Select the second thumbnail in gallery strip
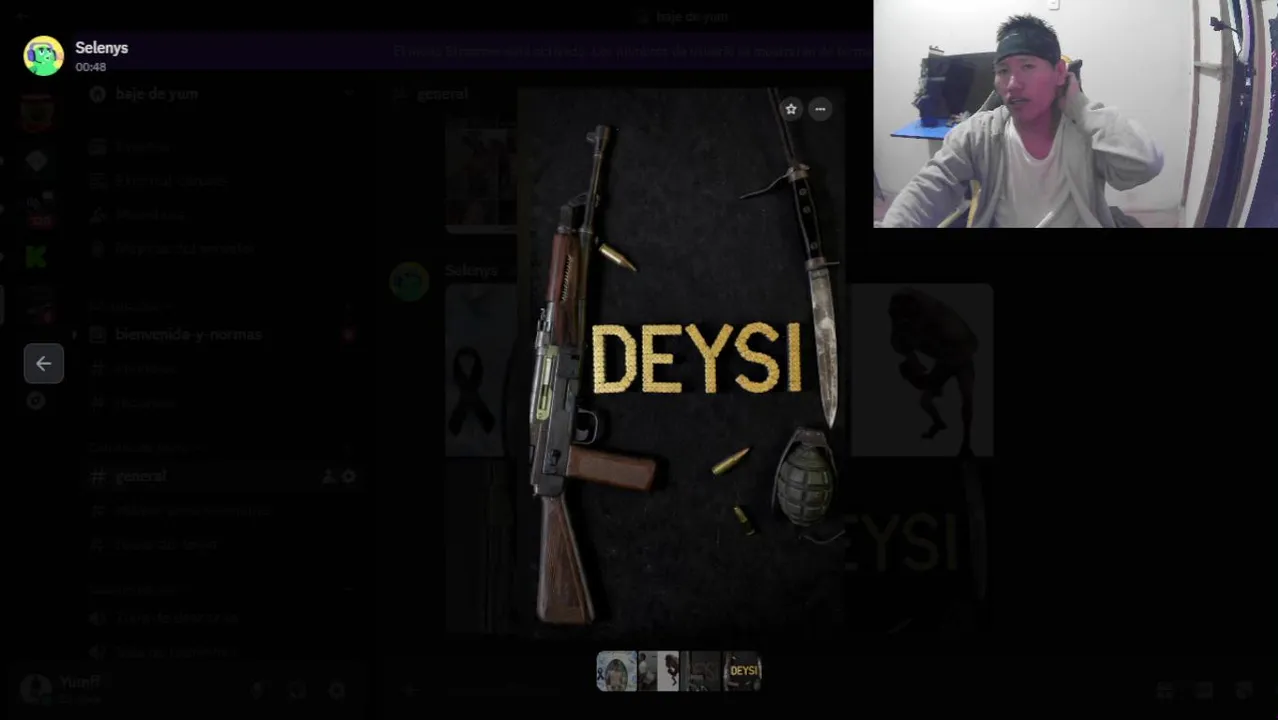 pyautogui.click(x=658, y=671)
